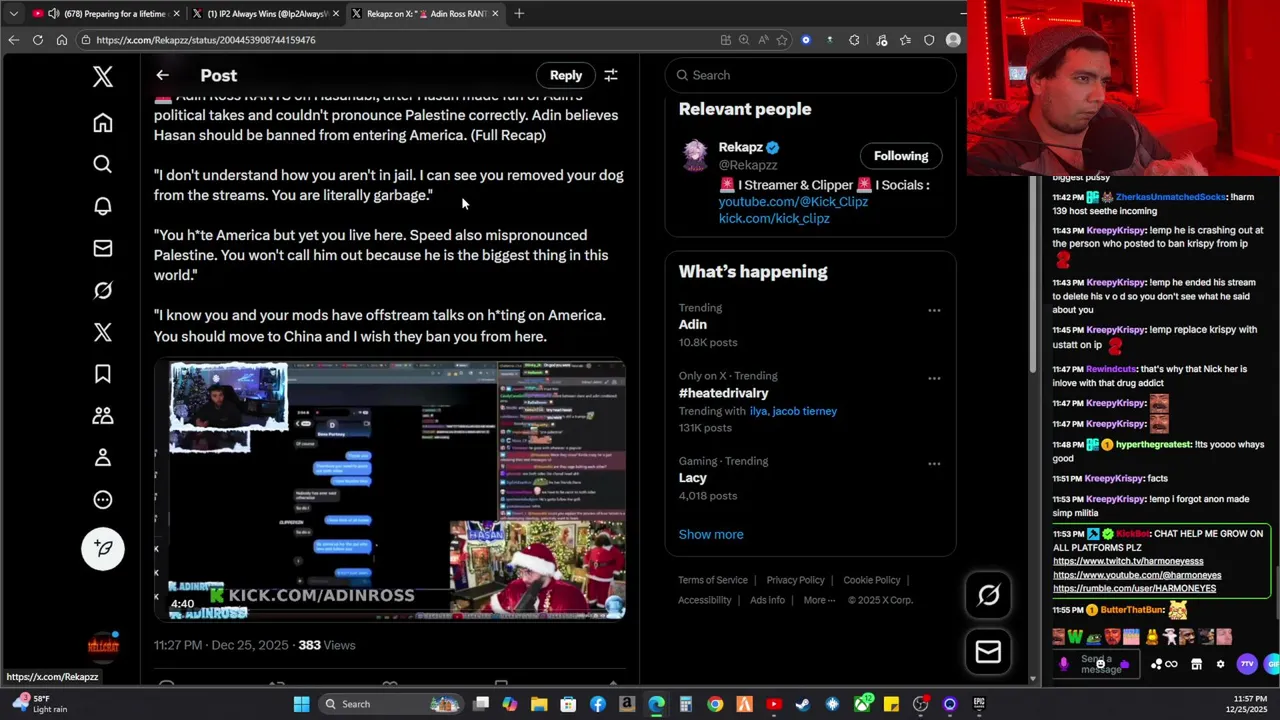This screenshot has height=720, width=1280.
Task: Expand More dropdown in footer
Action: 820,600
